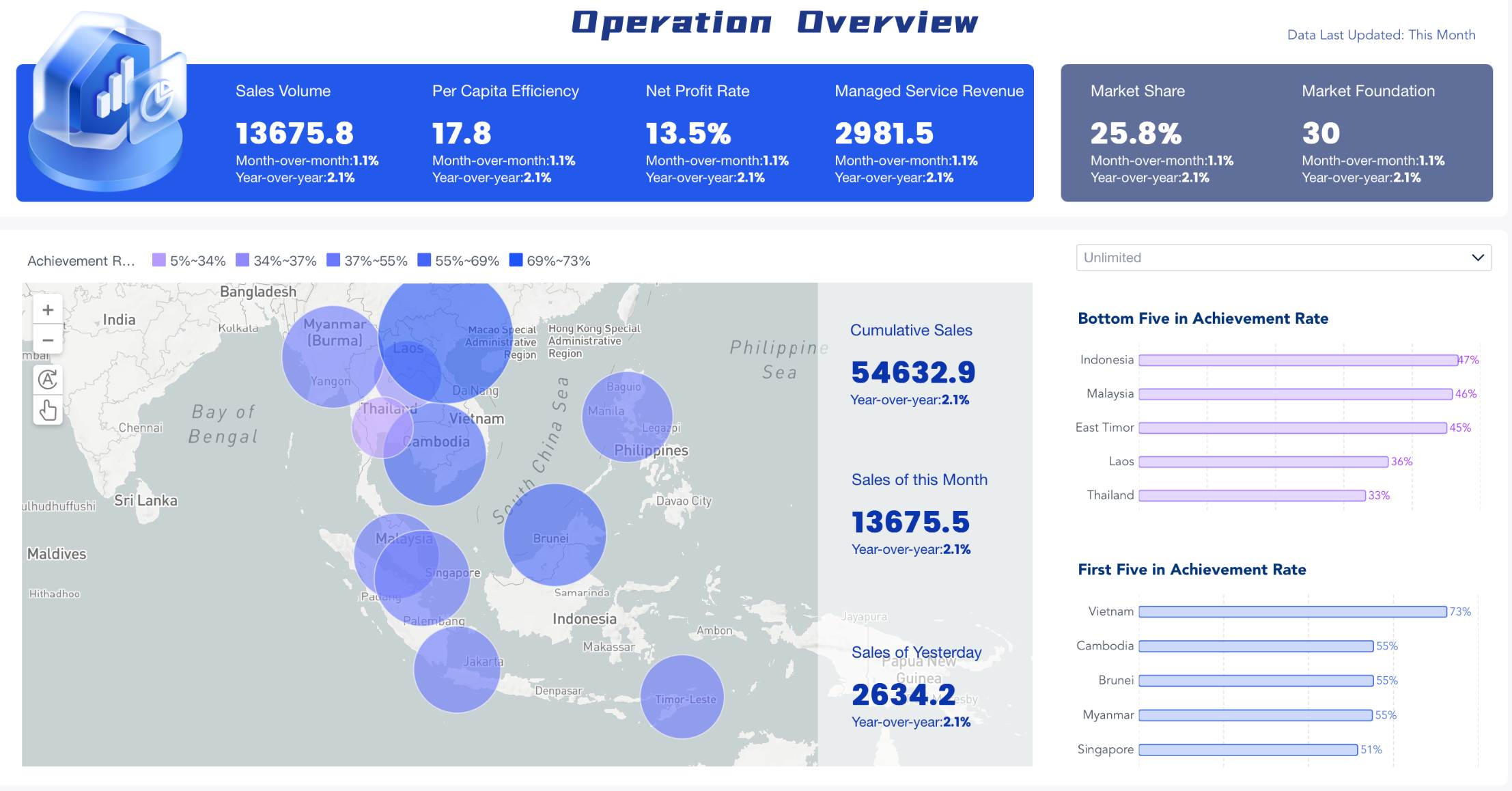Open the Unlimited dropdown arrow
The height and width of the screenshot is (791, 1512).
1477,258
